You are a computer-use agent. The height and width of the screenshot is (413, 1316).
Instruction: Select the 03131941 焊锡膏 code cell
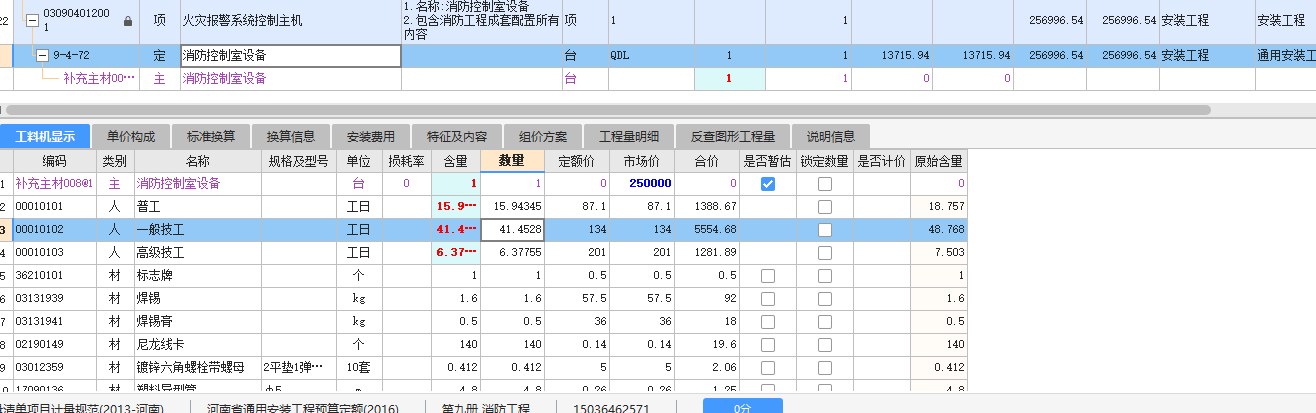pyautogui.click(x=54, y=322)
